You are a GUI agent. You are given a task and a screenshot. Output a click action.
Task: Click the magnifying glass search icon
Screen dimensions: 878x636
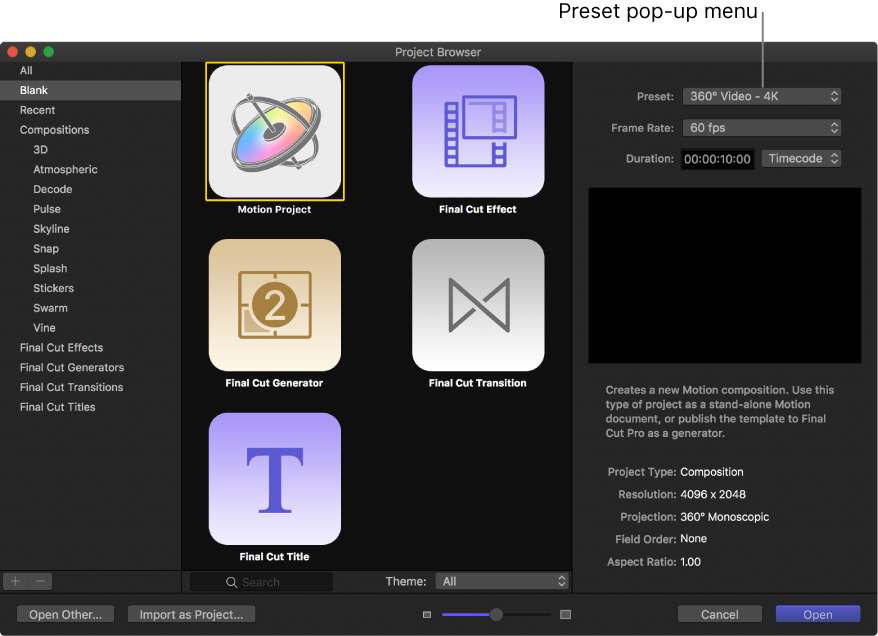coord(232,581)
